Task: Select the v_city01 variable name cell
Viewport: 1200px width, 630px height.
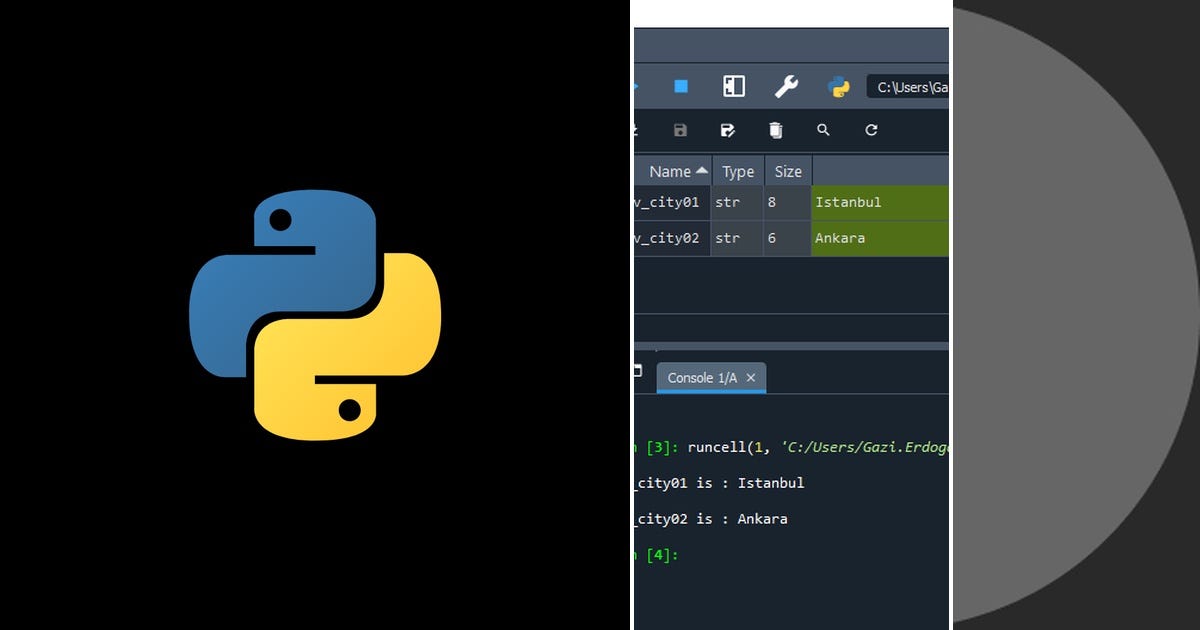Action: 672,202
